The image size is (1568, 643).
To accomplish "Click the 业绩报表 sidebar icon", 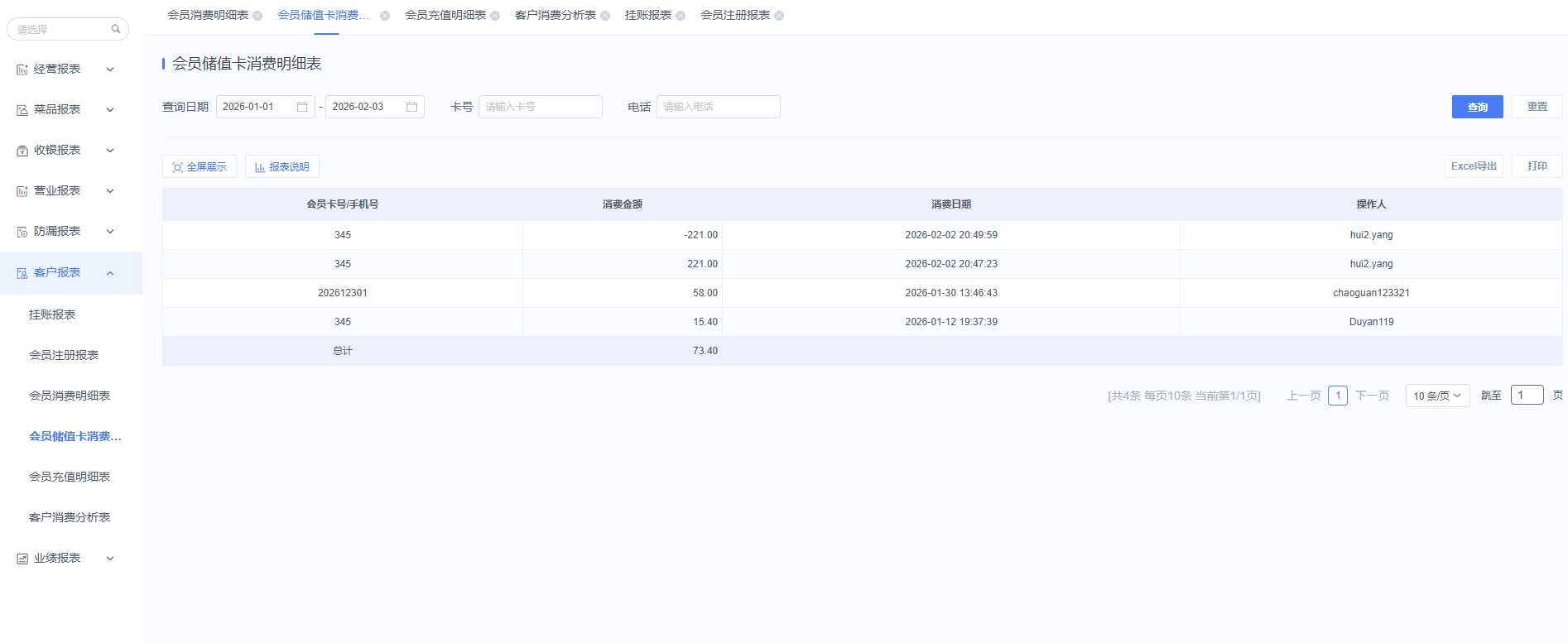I will pos(22,559).
